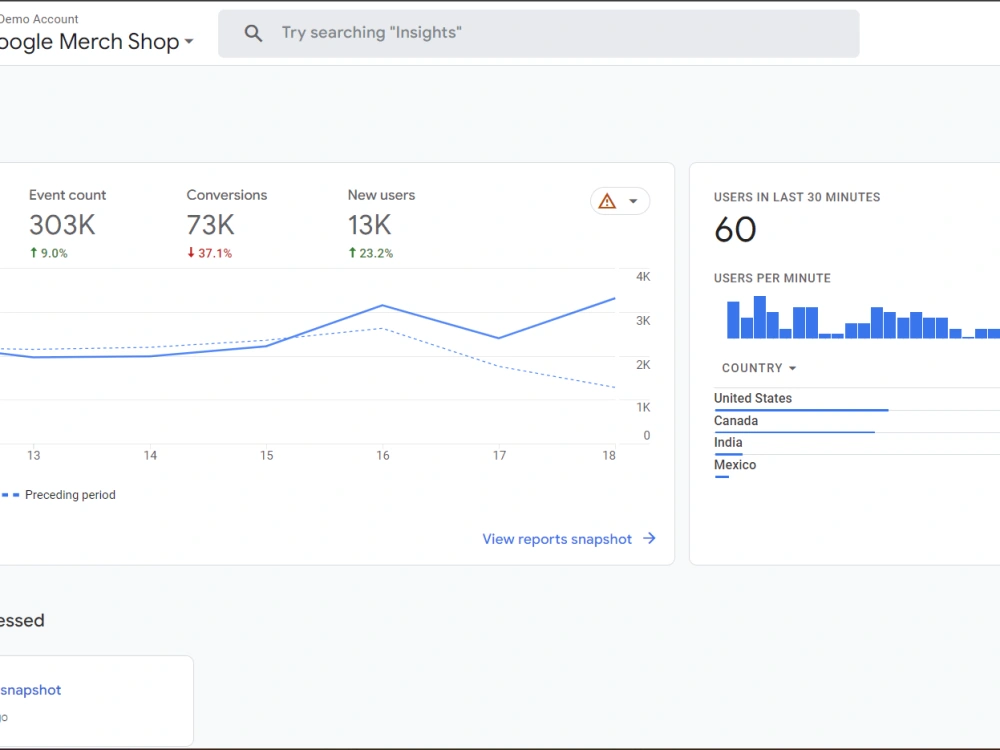Click the Canada country row
Image resolution: width=1000 pixels, height=750 pixels.
pyautogui.click(x=857, y=422)
